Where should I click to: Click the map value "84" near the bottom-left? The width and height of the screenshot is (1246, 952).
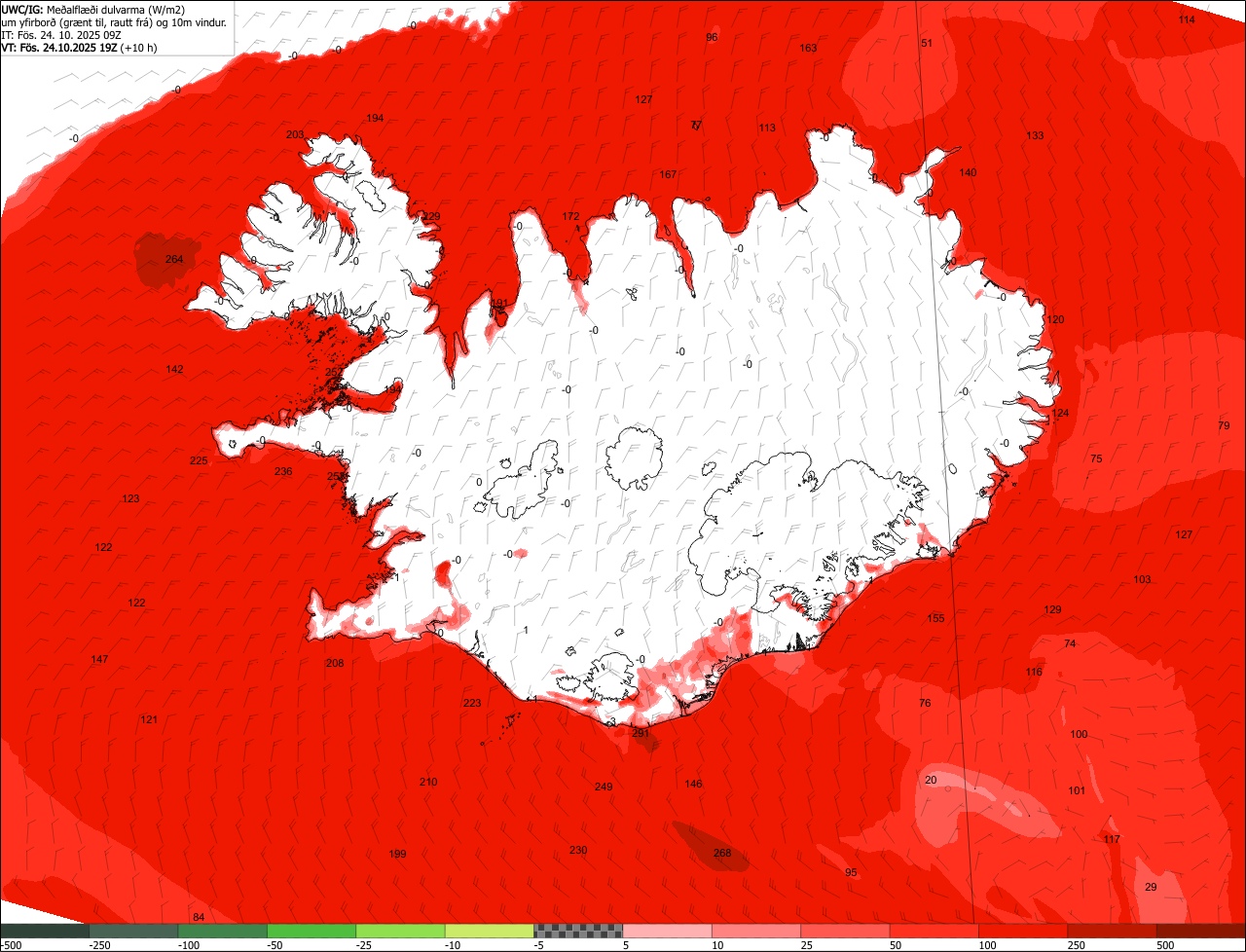[x=199, y=918]
